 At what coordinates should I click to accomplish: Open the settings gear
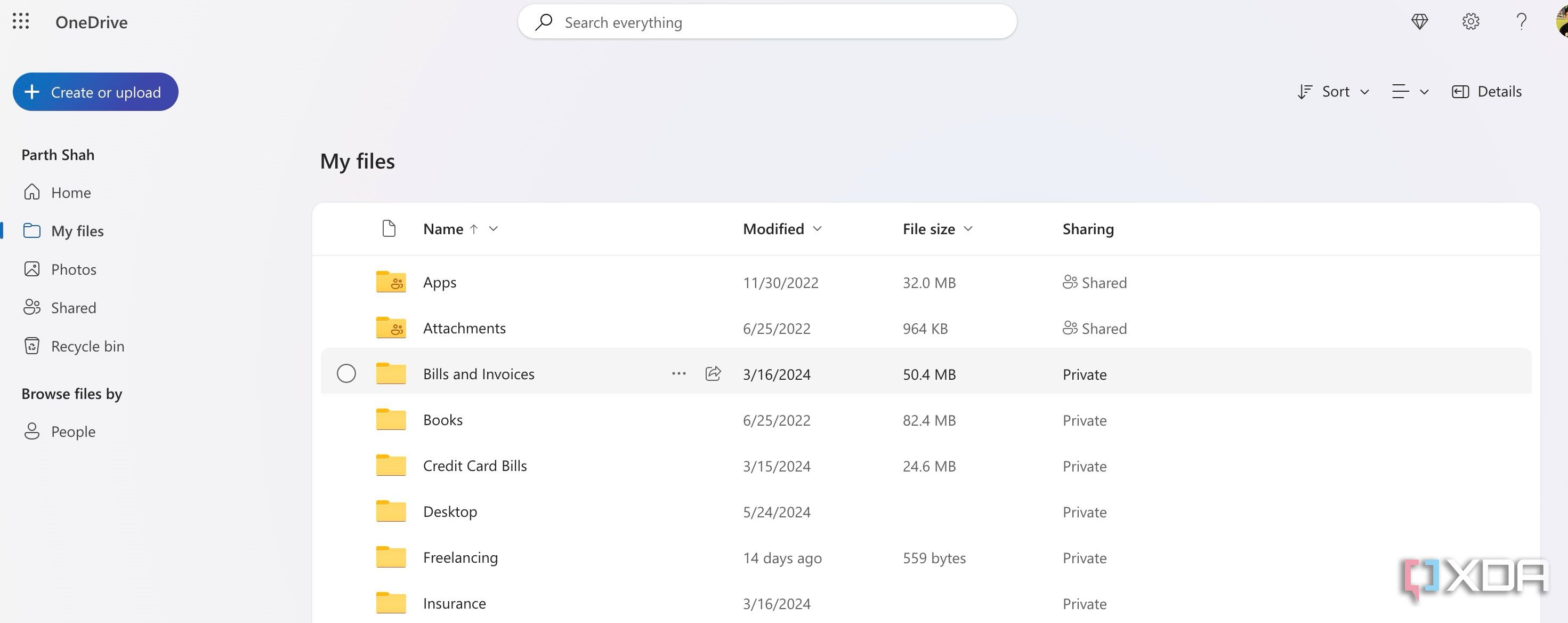(1470, 21)
